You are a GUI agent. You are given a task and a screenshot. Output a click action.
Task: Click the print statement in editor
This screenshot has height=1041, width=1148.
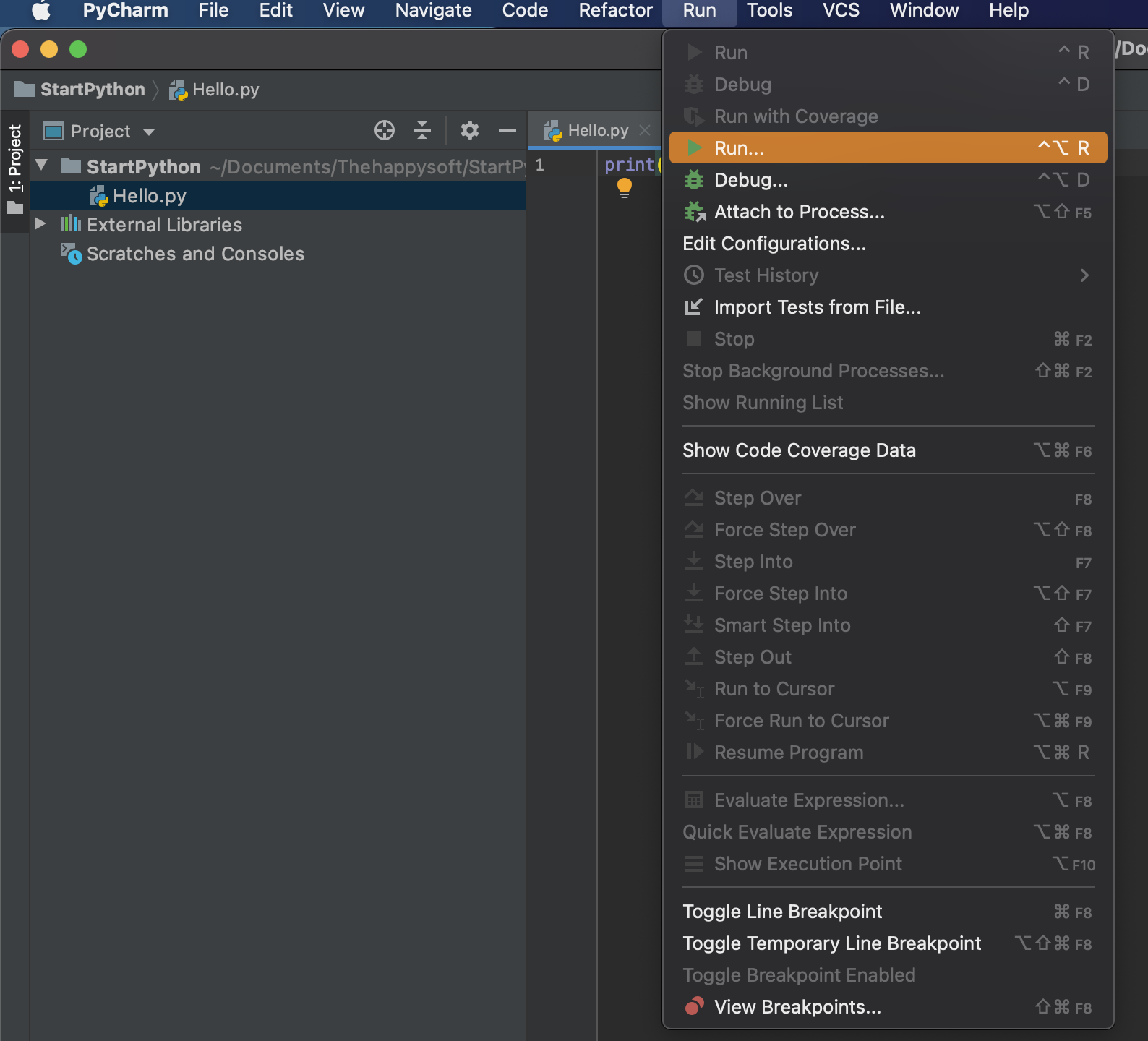click(x=630, y=165)
